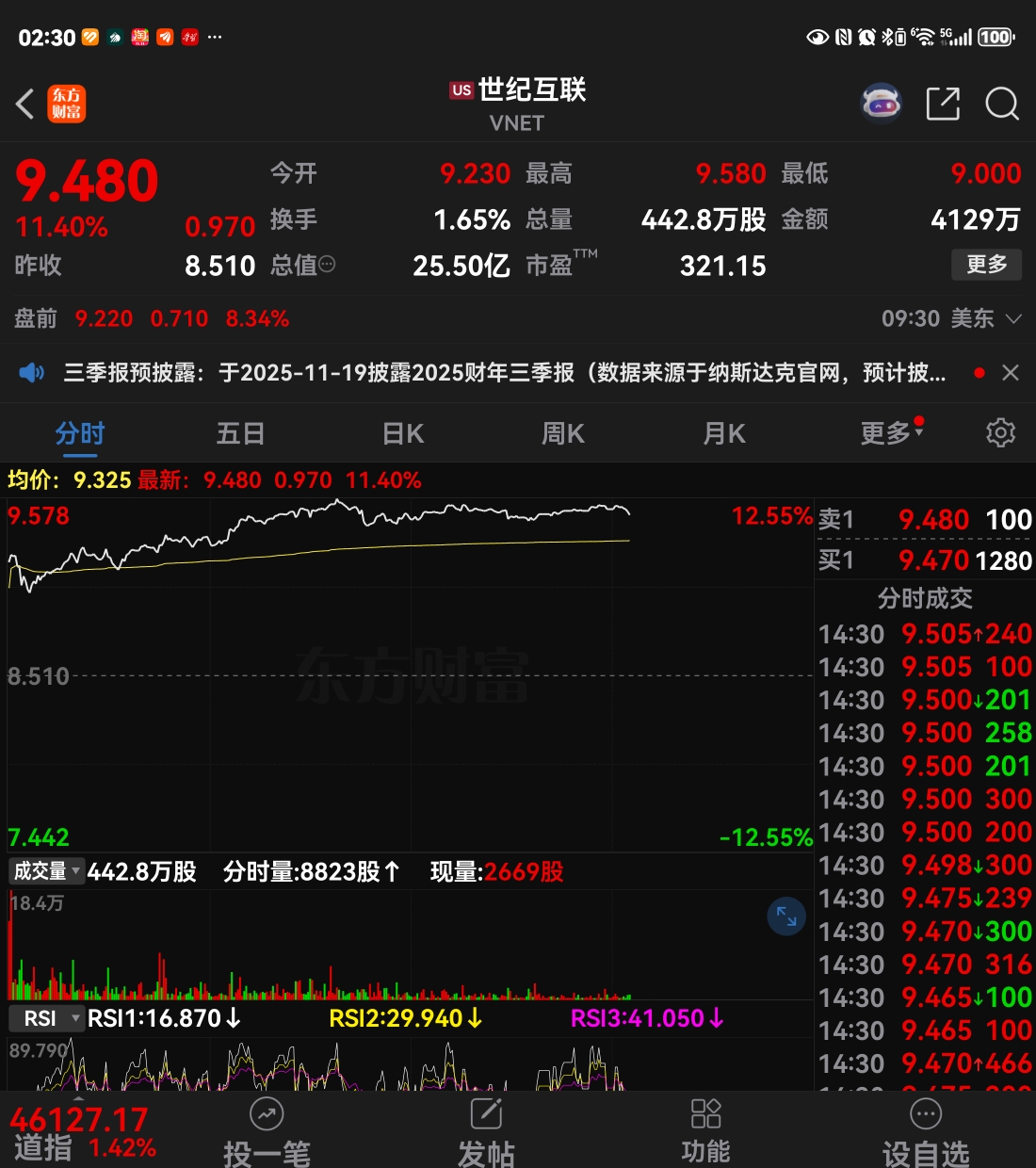This screenshot has height=1168, width=1036.
Task: Open 投一笔 at the bottom bar
Action: pos(267,1131)
